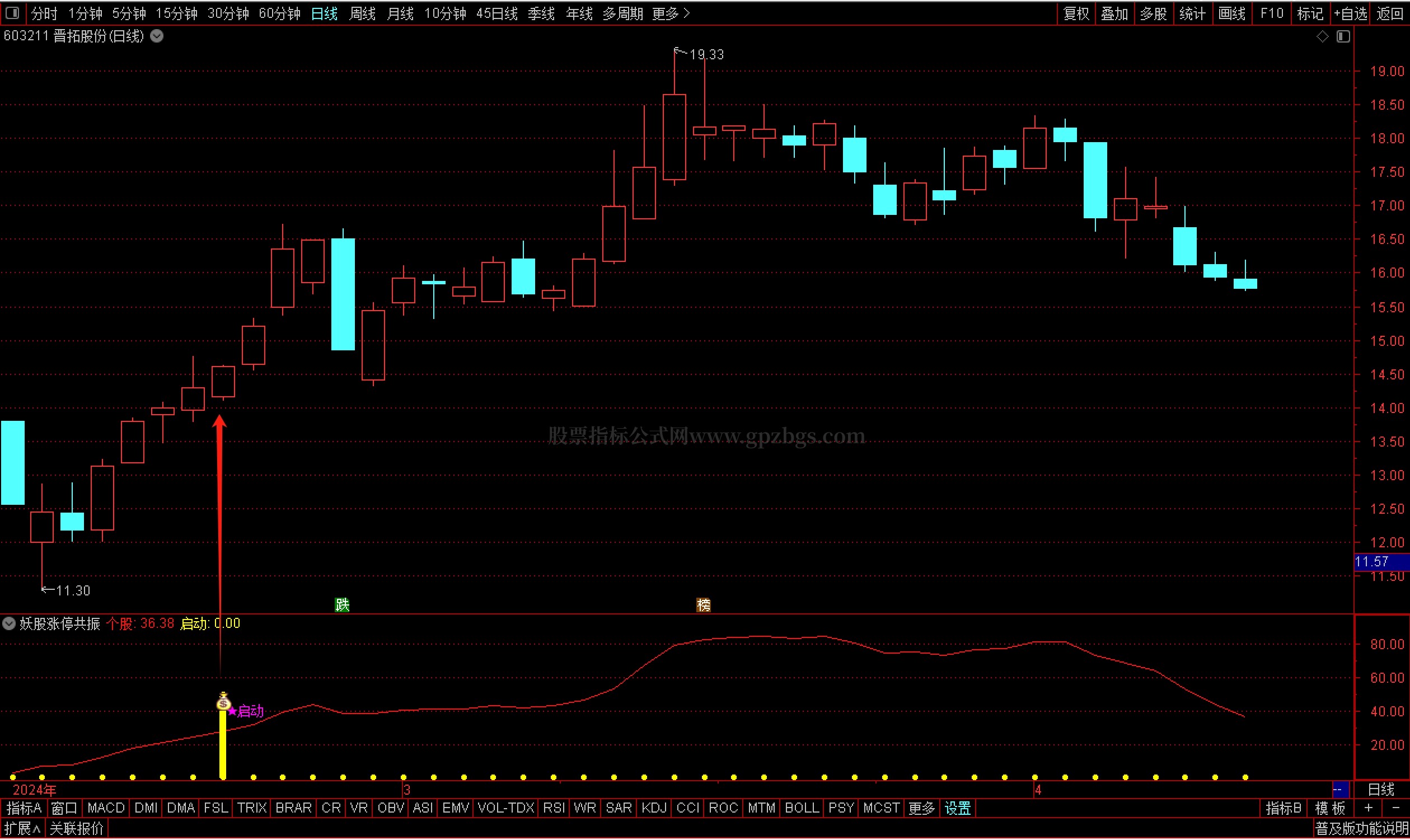Click the panel toggle icon at top-left

pyautogui.click(x=12, y=12)
